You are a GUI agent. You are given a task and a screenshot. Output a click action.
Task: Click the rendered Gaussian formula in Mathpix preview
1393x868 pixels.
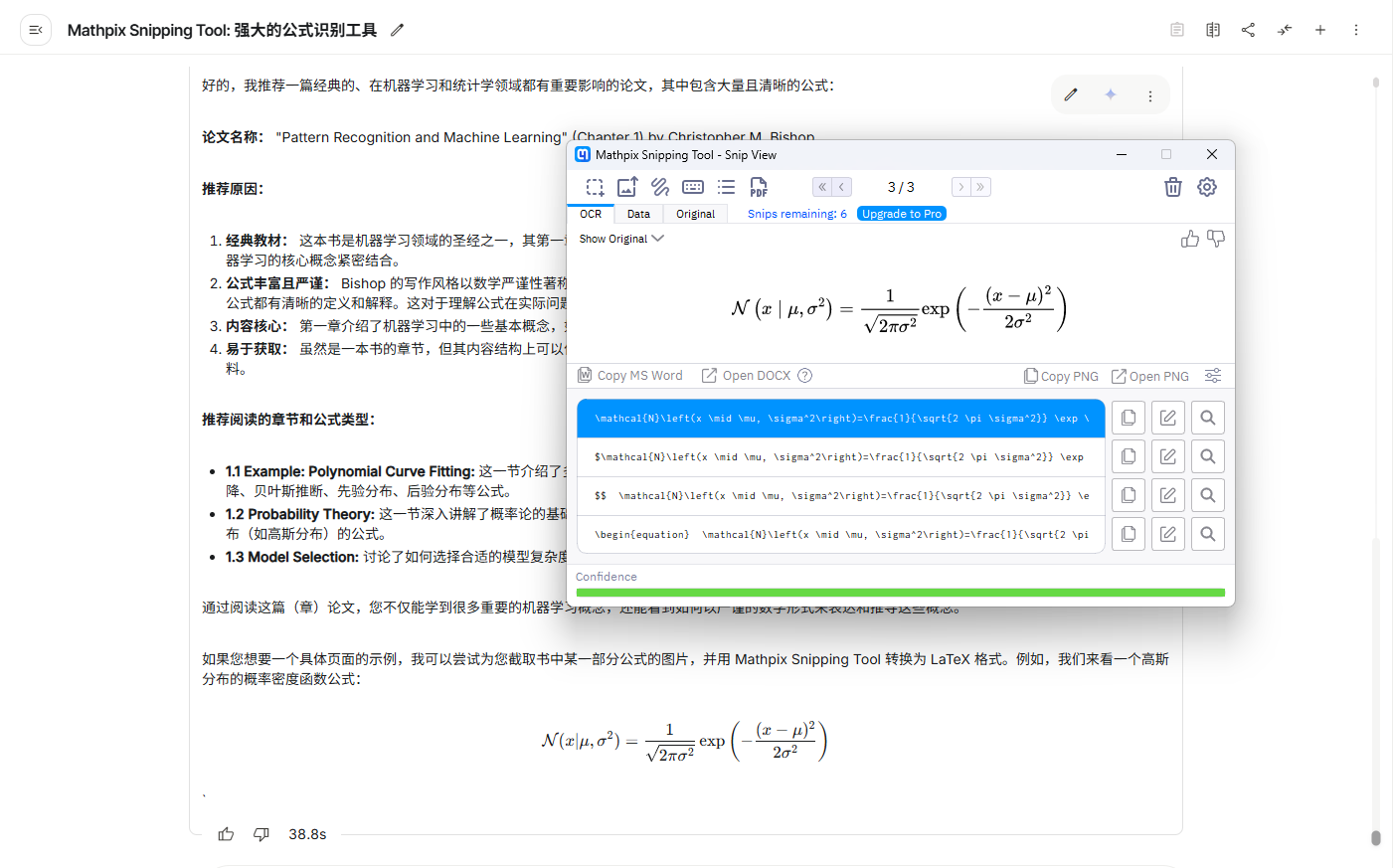[900, 309]
